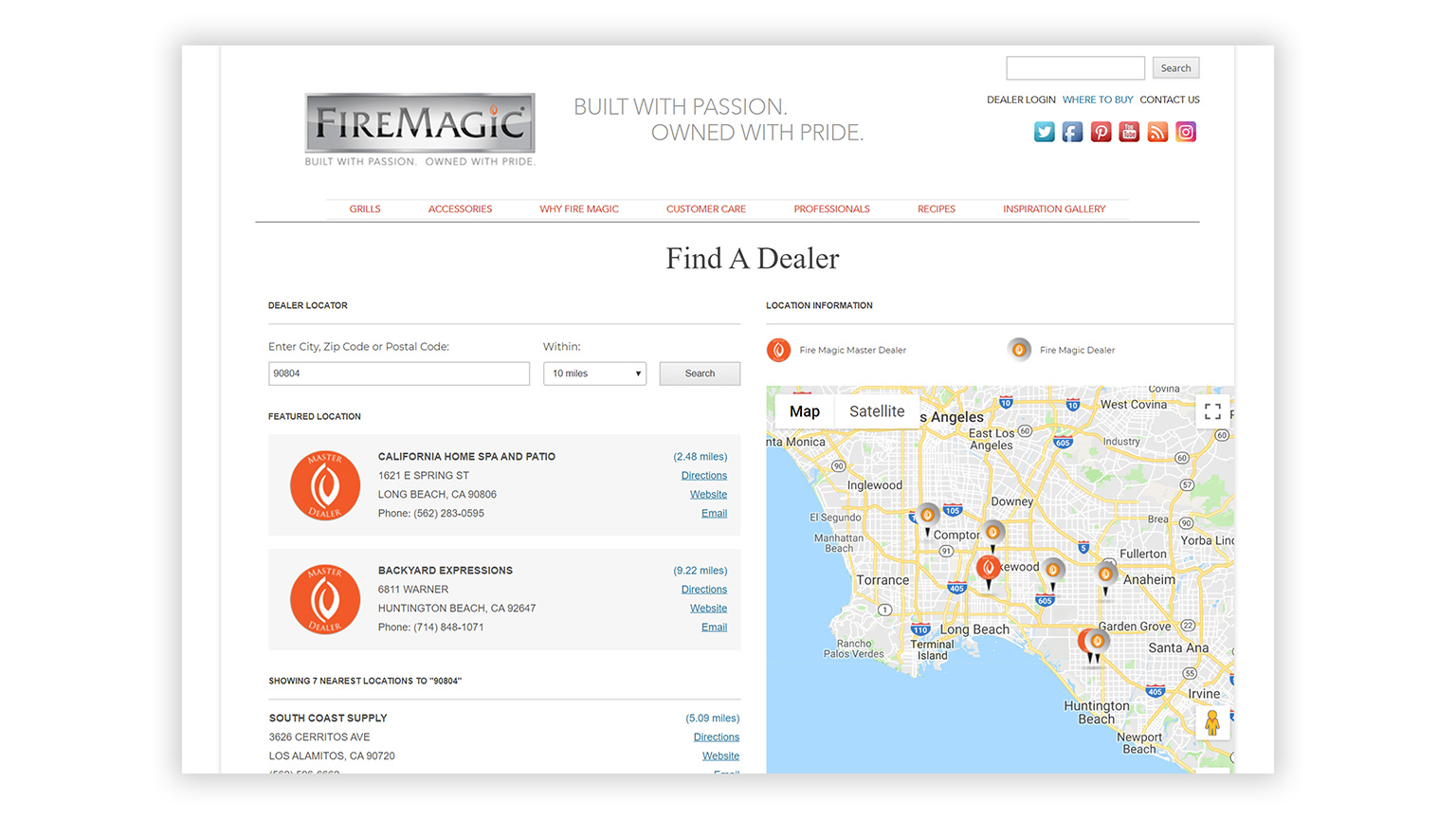The image size is (1456, 819).
Task: Click the Fire Magic Dealer legend icon
Action: click(1019, 350)
